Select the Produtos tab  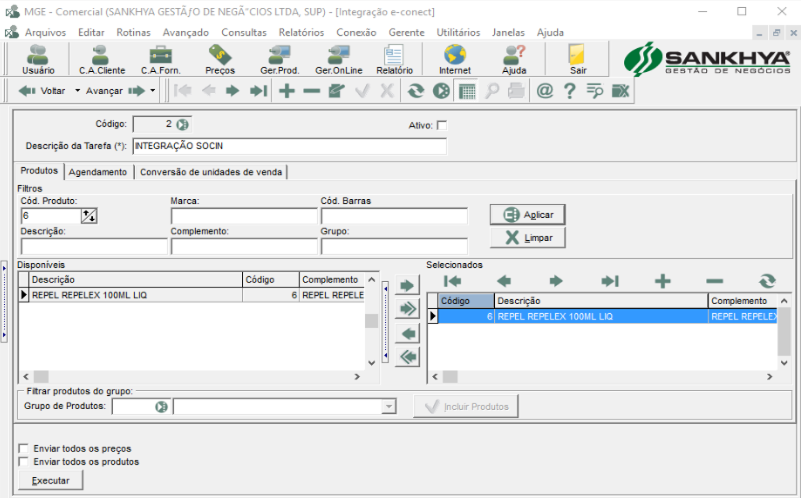[x=39, y=171]
